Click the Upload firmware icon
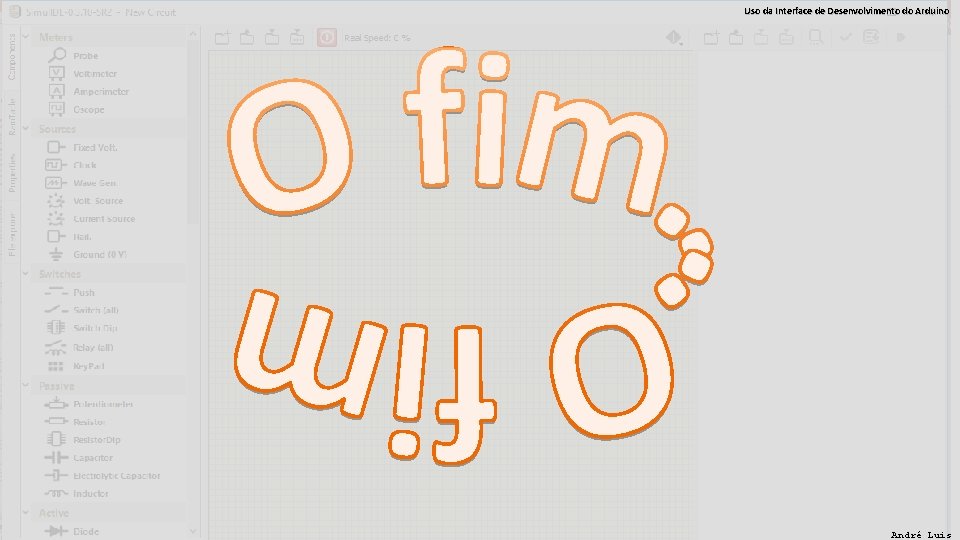Image resolution: width=960 pixels, height=540 pixels. pos(871,37)
